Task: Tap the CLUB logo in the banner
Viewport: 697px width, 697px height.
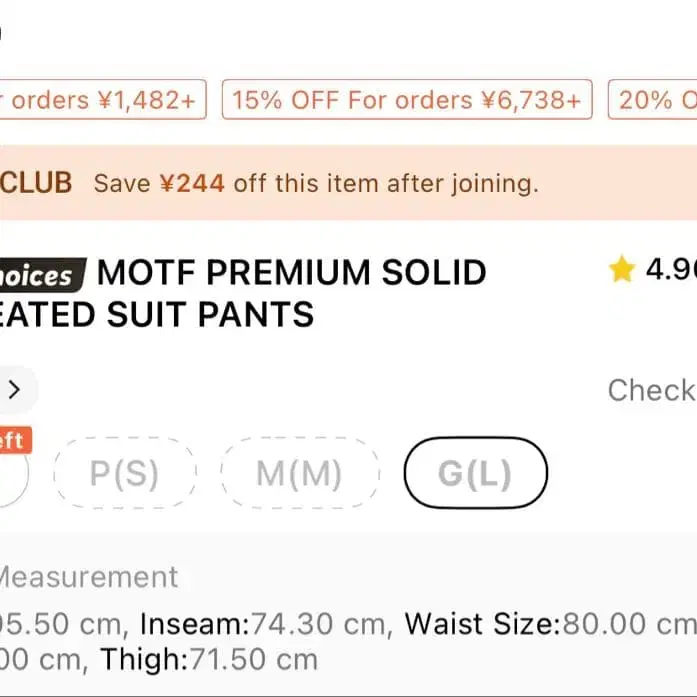Action: 36,183
